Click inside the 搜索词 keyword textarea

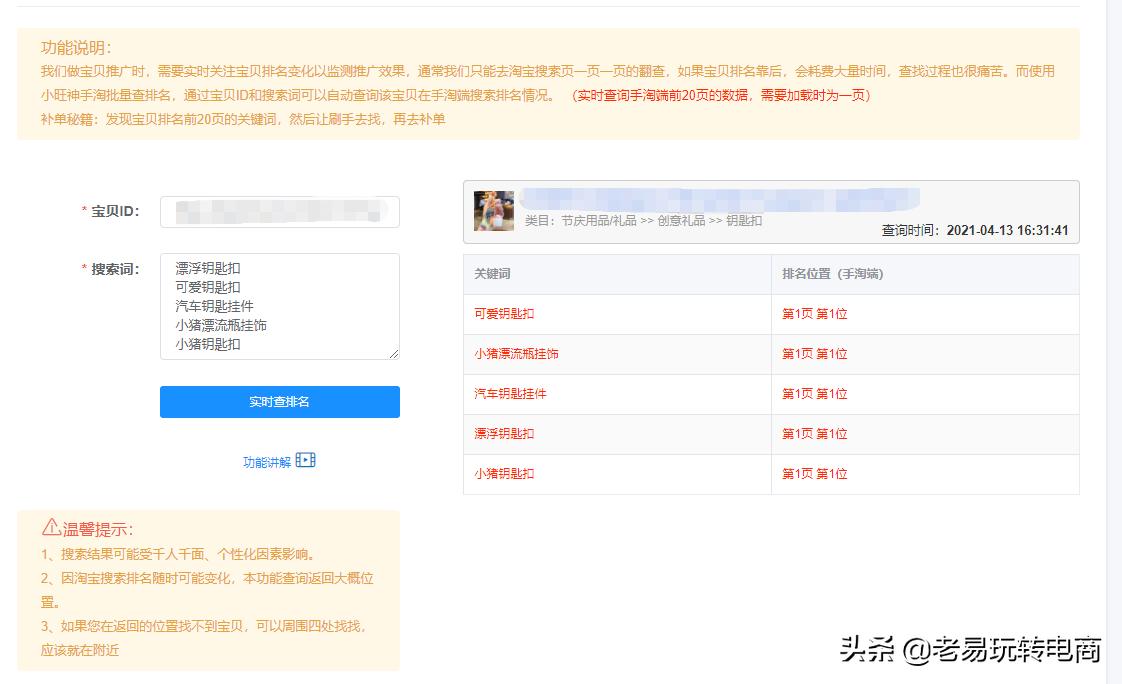point(279,305)
